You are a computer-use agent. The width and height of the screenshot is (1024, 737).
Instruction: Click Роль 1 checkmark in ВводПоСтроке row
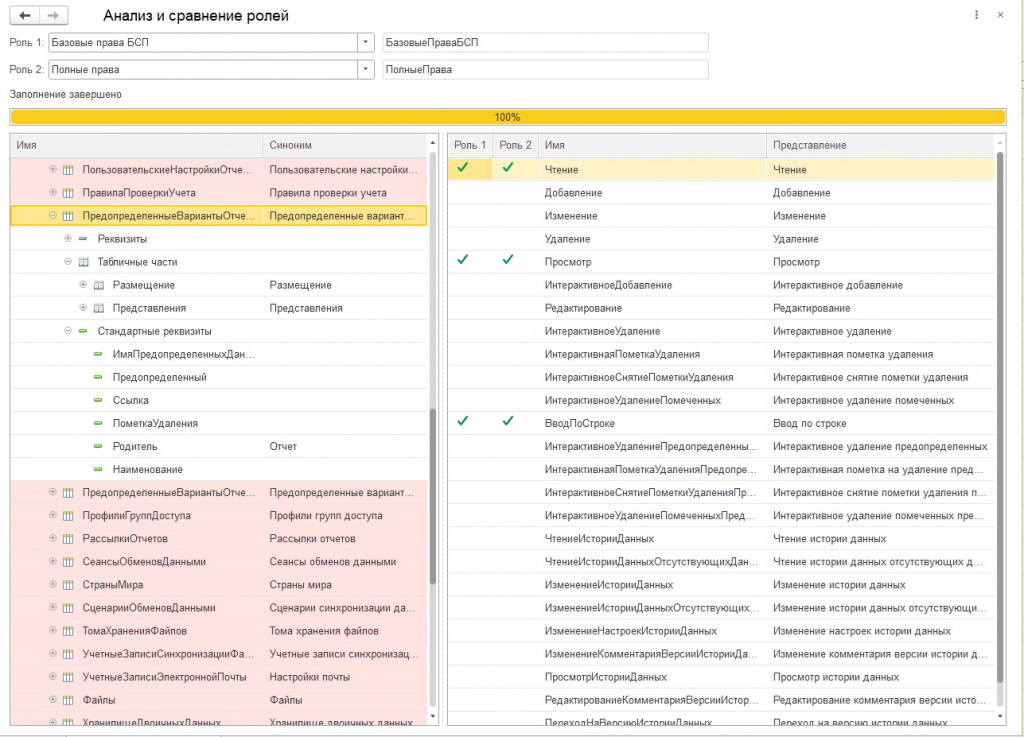click(463, 421)
